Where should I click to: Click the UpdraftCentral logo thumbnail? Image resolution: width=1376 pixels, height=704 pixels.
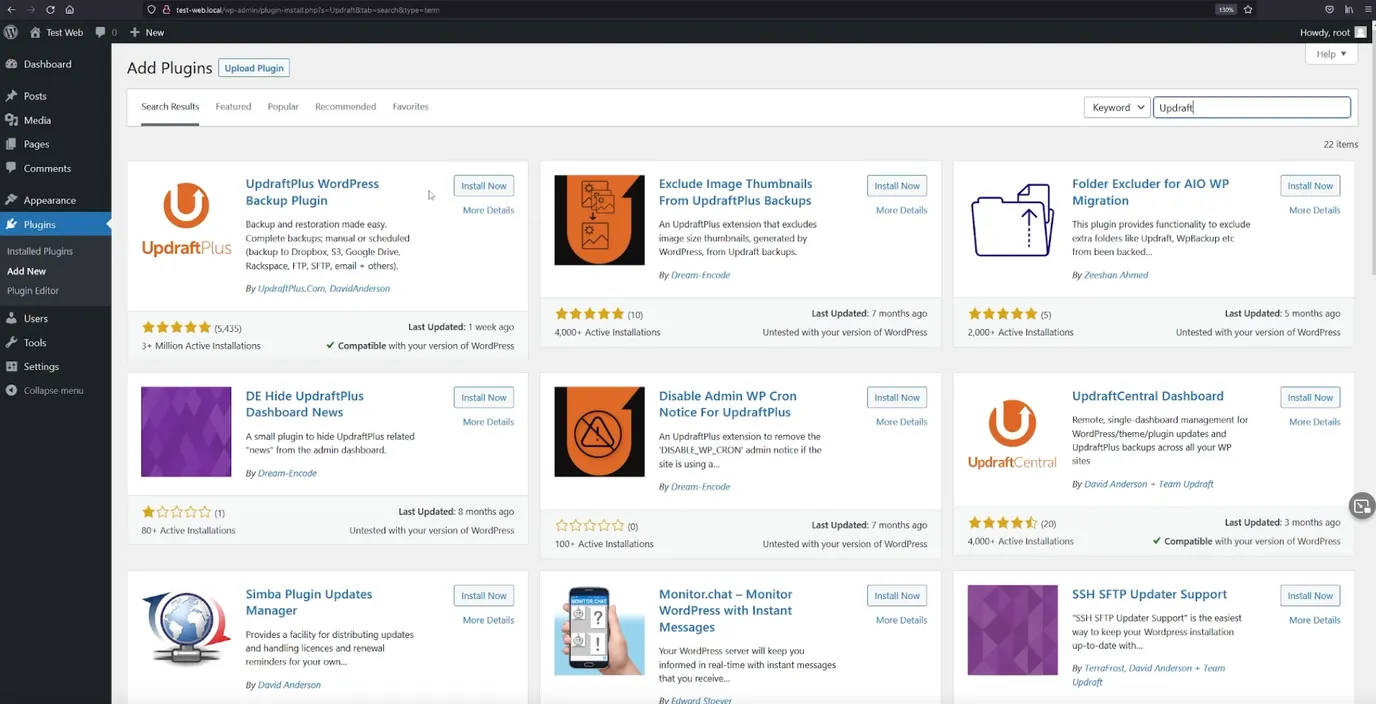pyautogui.click(x=1012, y=432)
